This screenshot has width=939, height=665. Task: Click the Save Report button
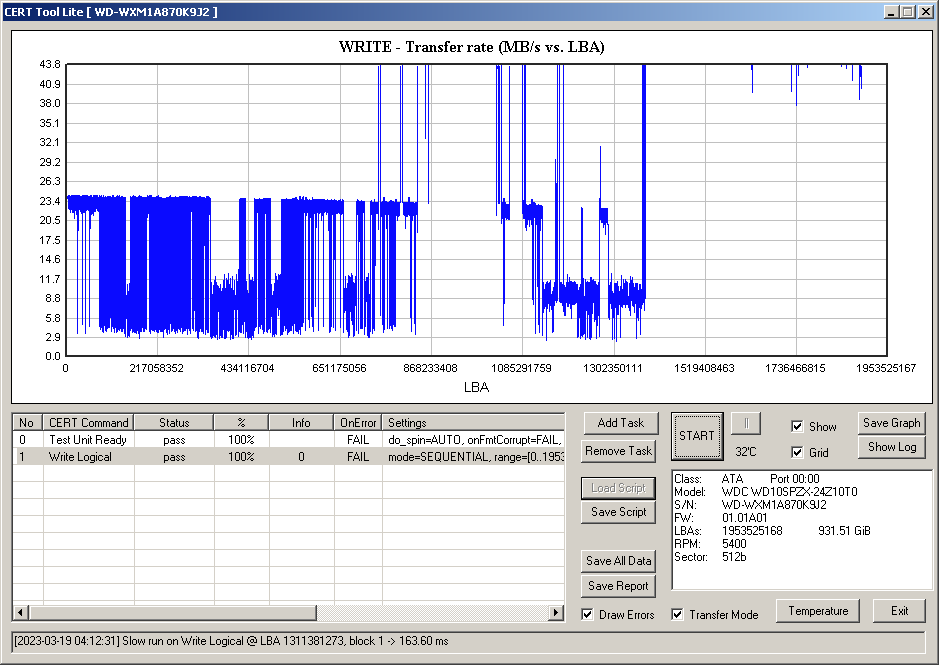pyautogui.click(x=620, y=586)
